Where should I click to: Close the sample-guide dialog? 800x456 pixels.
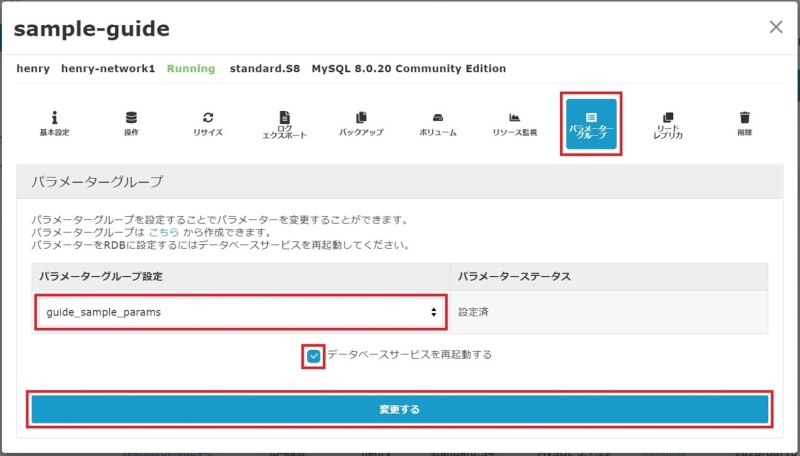coord(776,27)
